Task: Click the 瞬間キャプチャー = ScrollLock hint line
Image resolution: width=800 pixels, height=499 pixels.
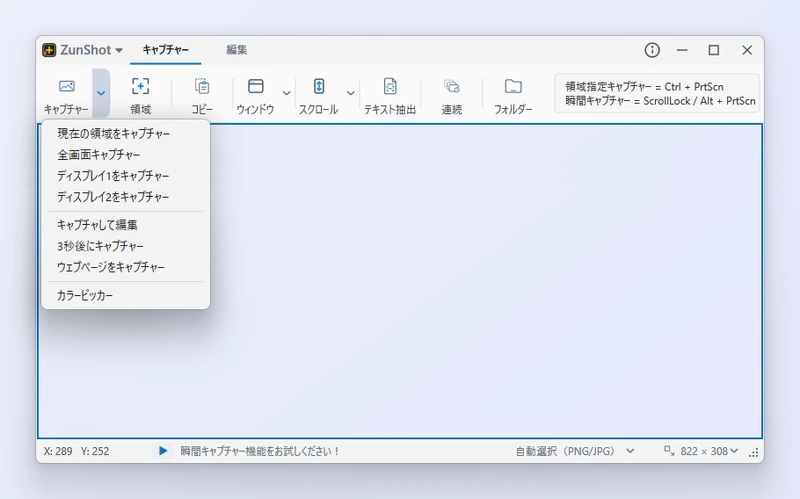Action: 660,101
